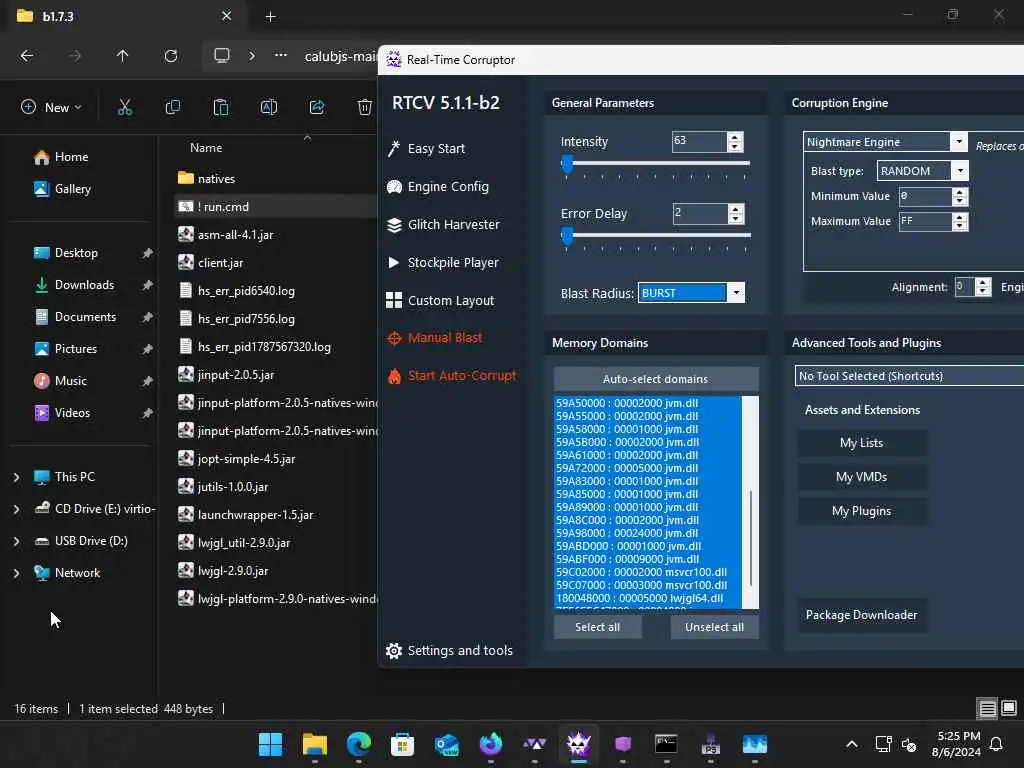Expand This PC tree node
The width and height of the screenshot is (1024, 768).
click(x=16, y=477)
